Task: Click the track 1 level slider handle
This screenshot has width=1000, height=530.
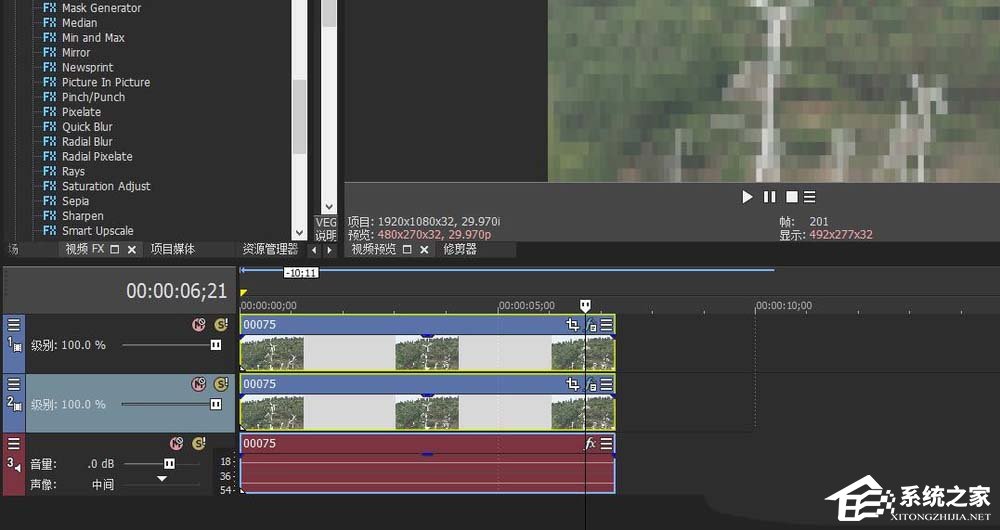Action: (216, 345)
